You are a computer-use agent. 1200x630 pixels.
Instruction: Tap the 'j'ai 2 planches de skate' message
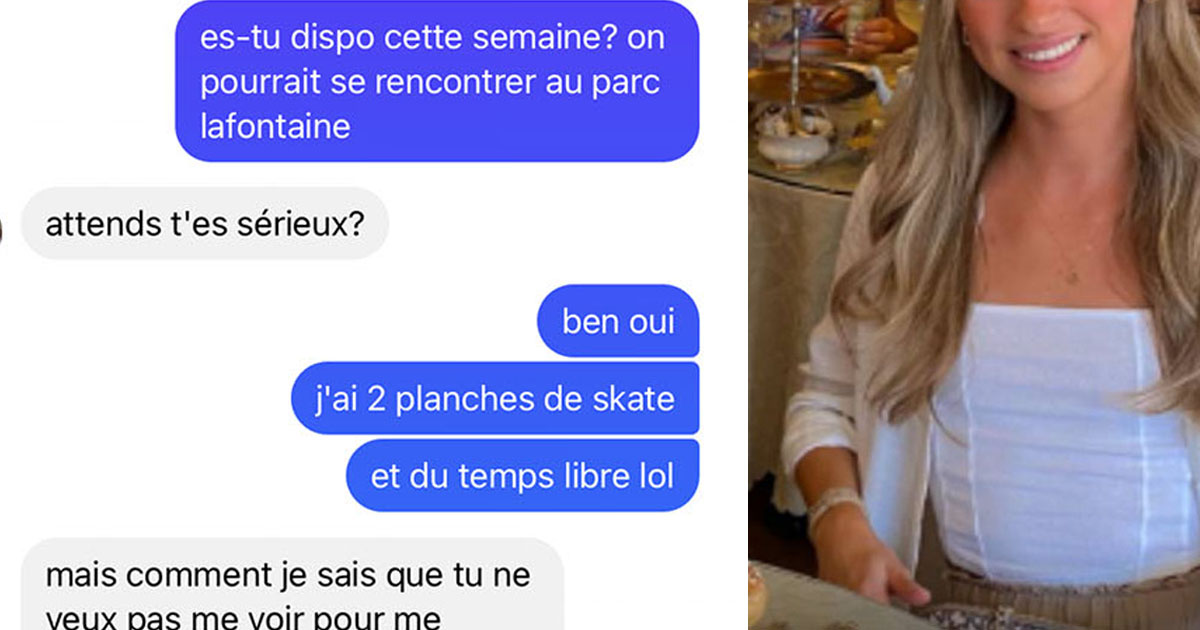pyautogui.click(x=494, y=398)
